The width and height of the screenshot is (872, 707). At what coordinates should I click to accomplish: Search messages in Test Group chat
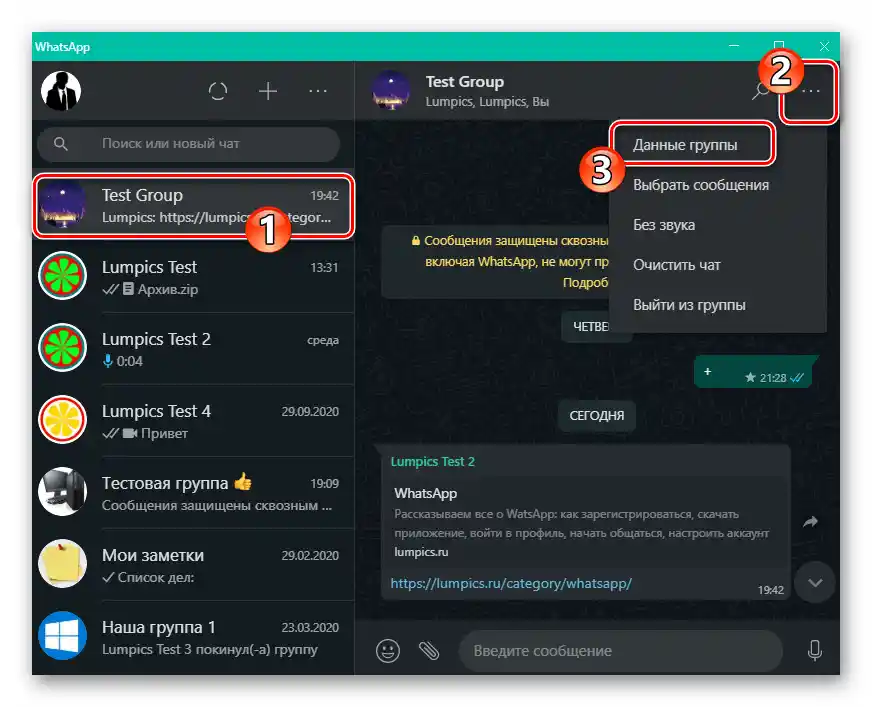(x=760, y=91)
